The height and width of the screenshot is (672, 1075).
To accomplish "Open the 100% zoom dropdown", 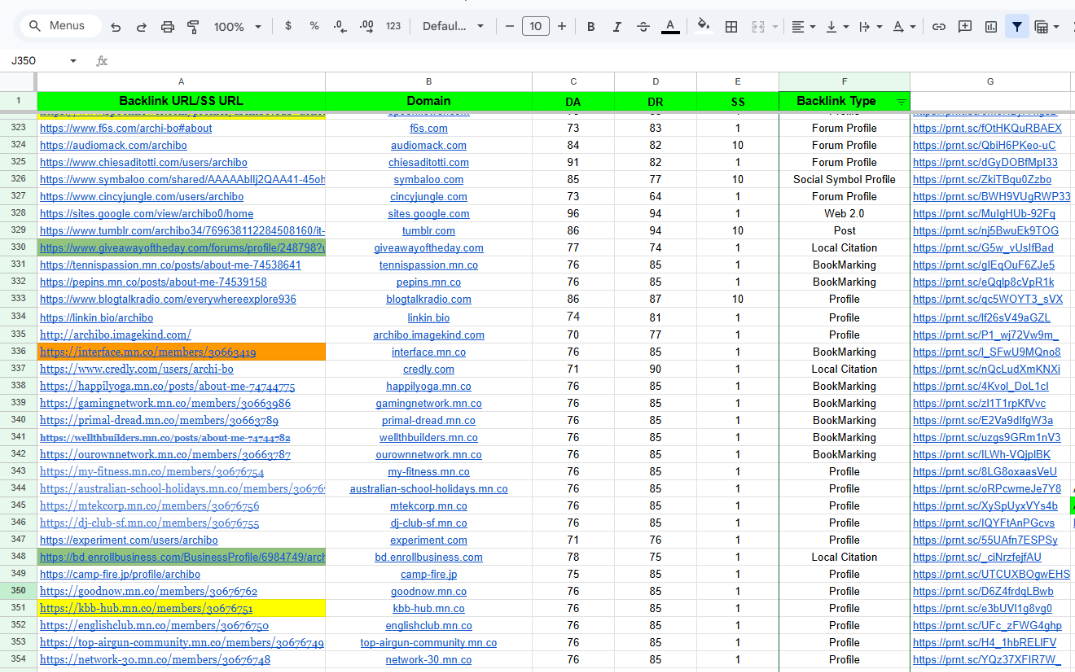I will tap(238, 27).
